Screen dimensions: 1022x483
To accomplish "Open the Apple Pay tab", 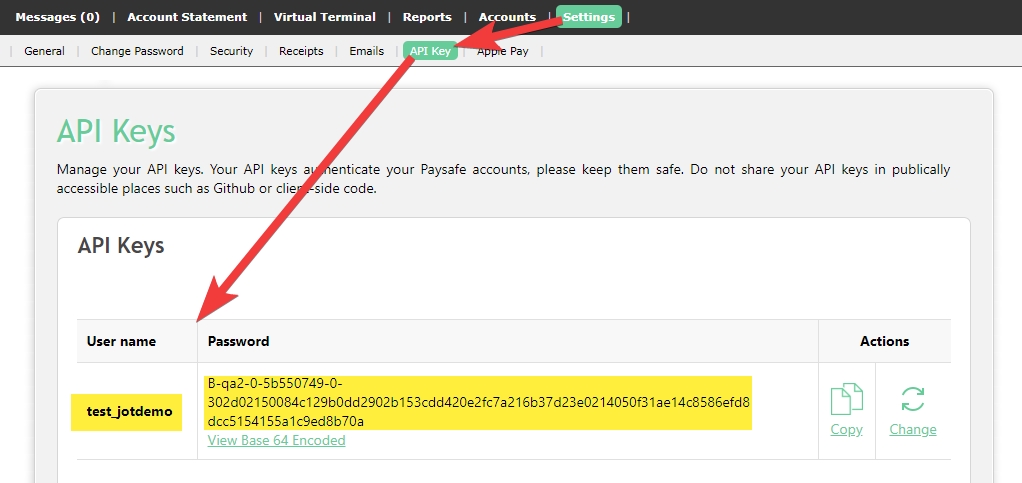I will pyautogui.click(x=503, y=51).
